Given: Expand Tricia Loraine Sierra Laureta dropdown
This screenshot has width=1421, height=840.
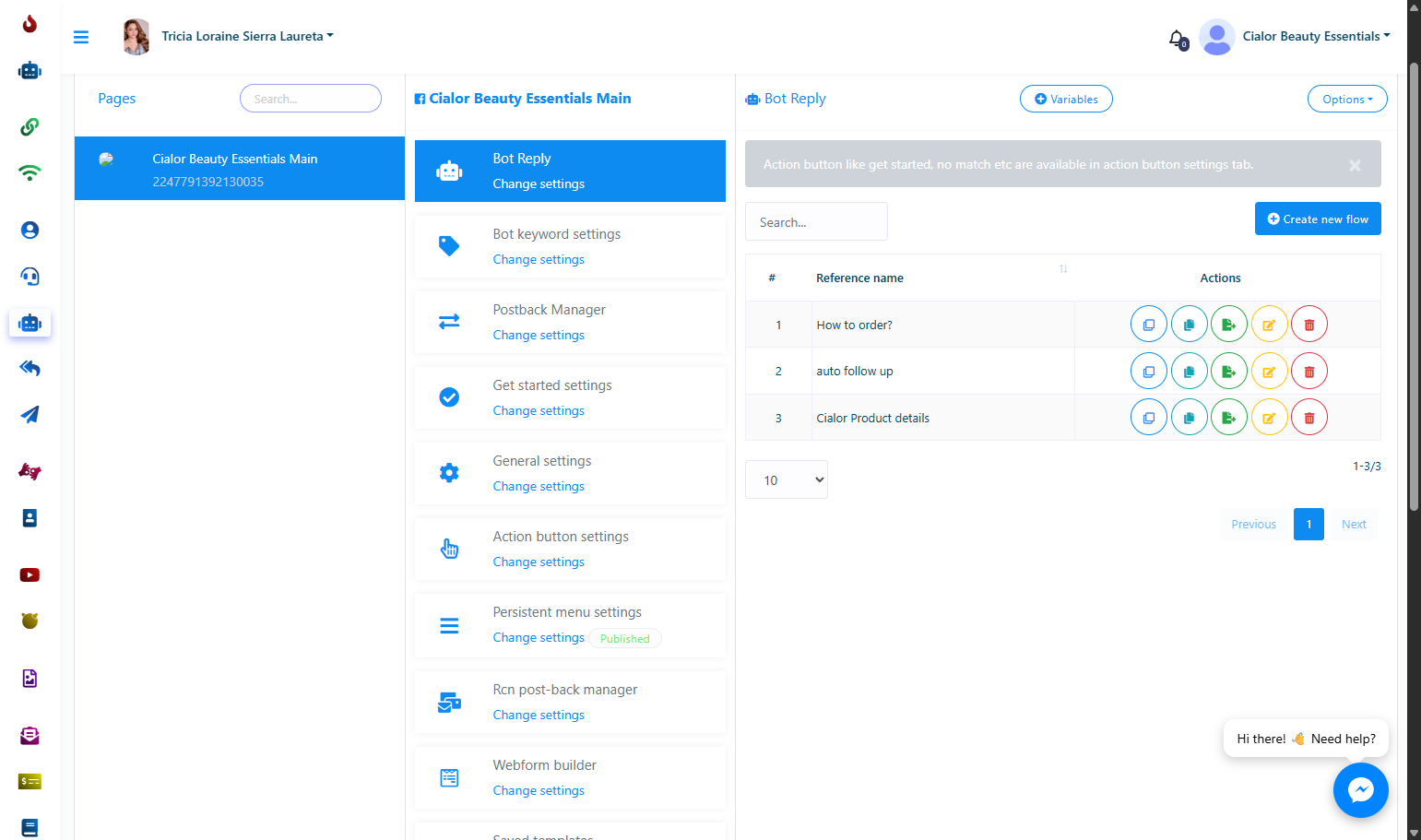Looking at the screenshot, I should pos(247,36).
